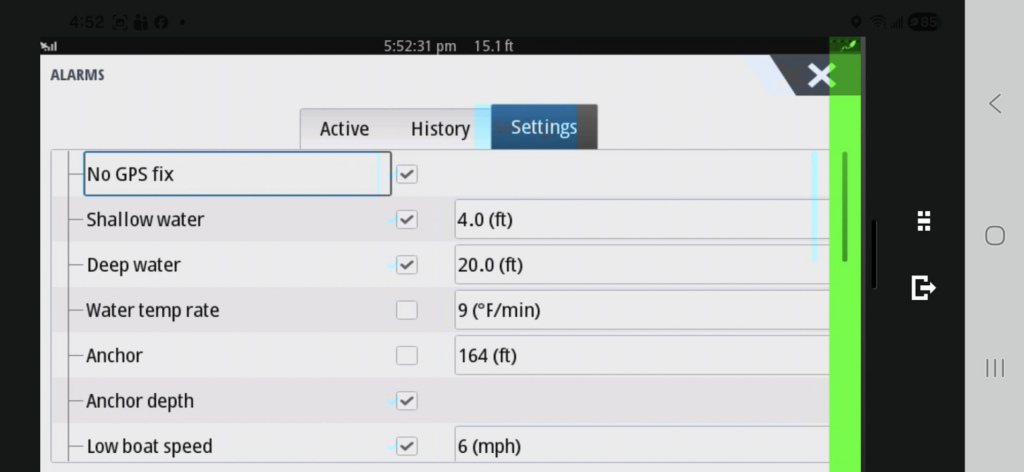Select the Settings tab

543,127
